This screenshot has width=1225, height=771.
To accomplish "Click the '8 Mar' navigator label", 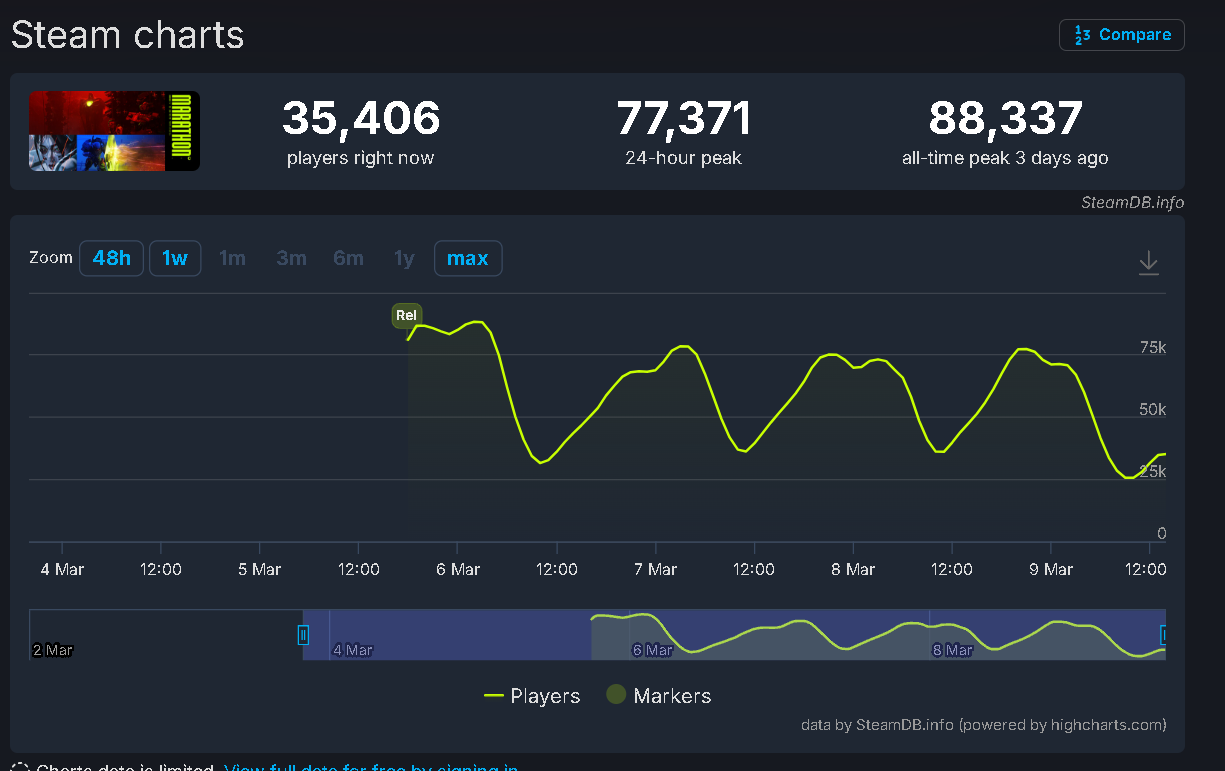I will point(952,650).
